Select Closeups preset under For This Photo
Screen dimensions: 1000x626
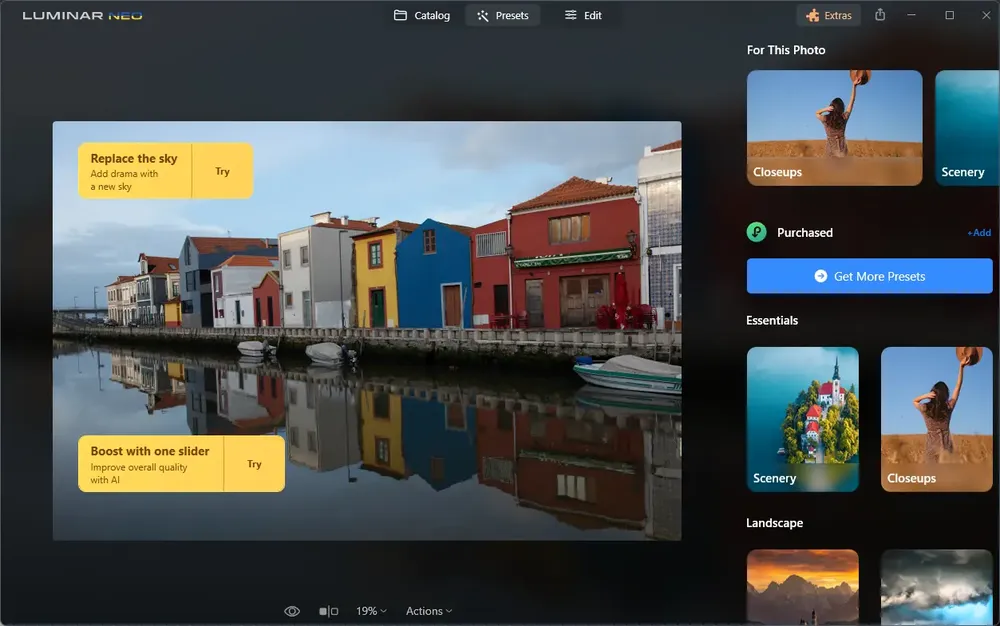pyautogui.click(x=834, y=128)
